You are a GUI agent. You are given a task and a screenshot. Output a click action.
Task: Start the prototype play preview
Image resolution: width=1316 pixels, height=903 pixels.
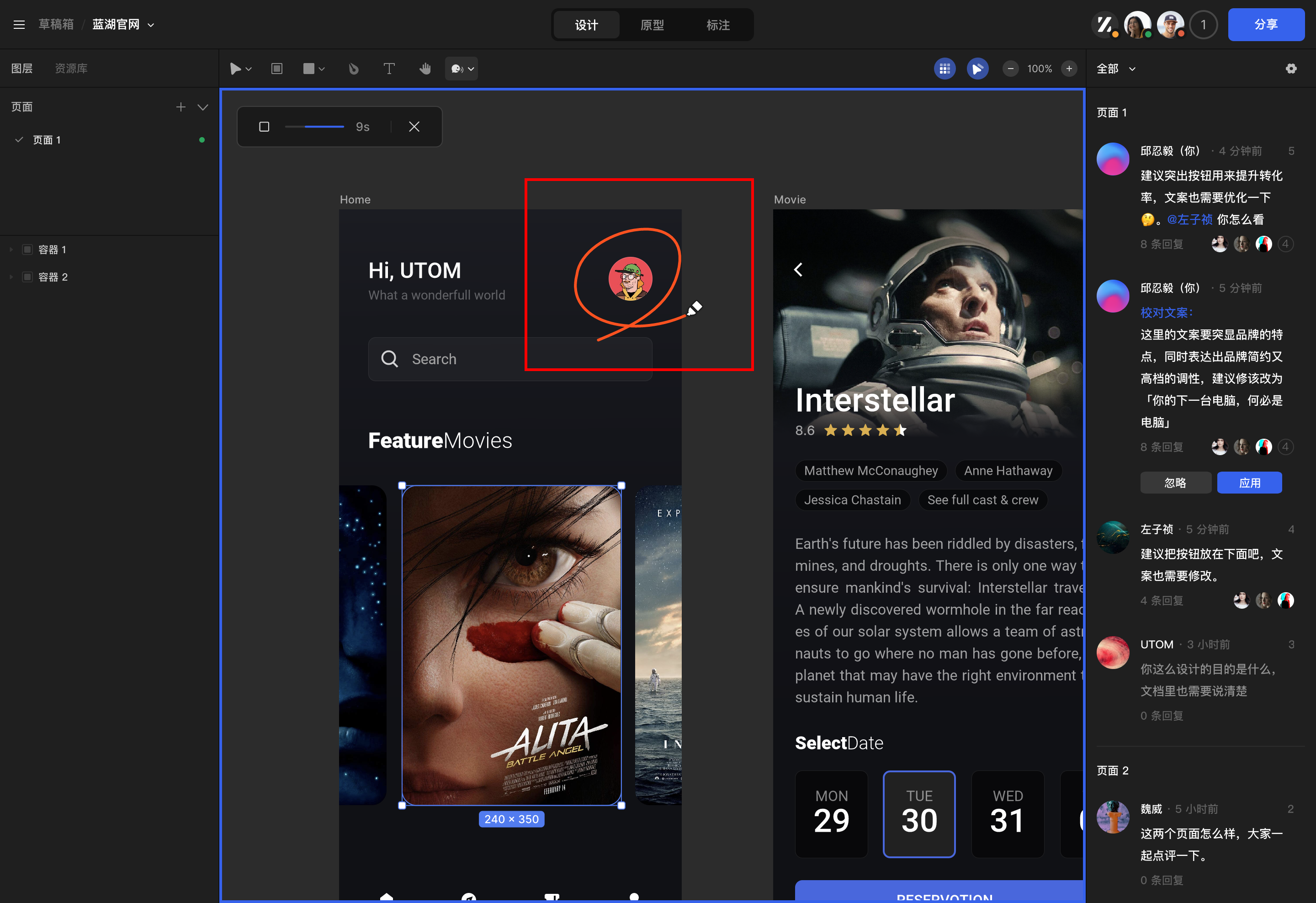(977, 69)
